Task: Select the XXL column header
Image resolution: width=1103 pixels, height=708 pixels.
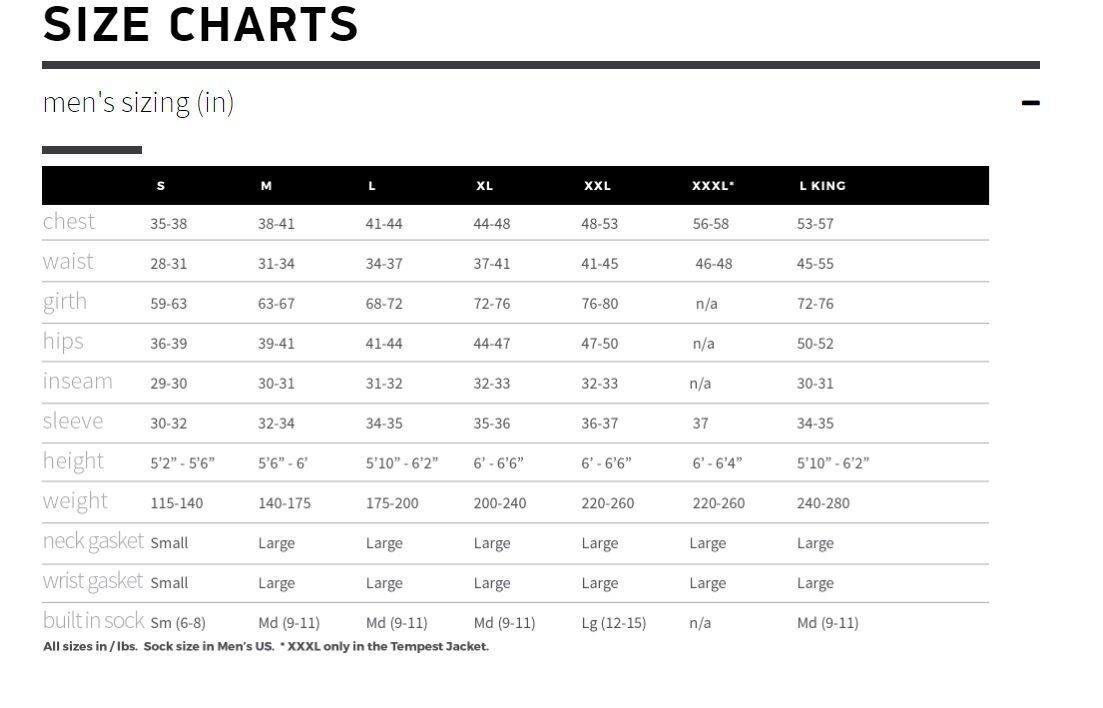Action: [597, 186]
